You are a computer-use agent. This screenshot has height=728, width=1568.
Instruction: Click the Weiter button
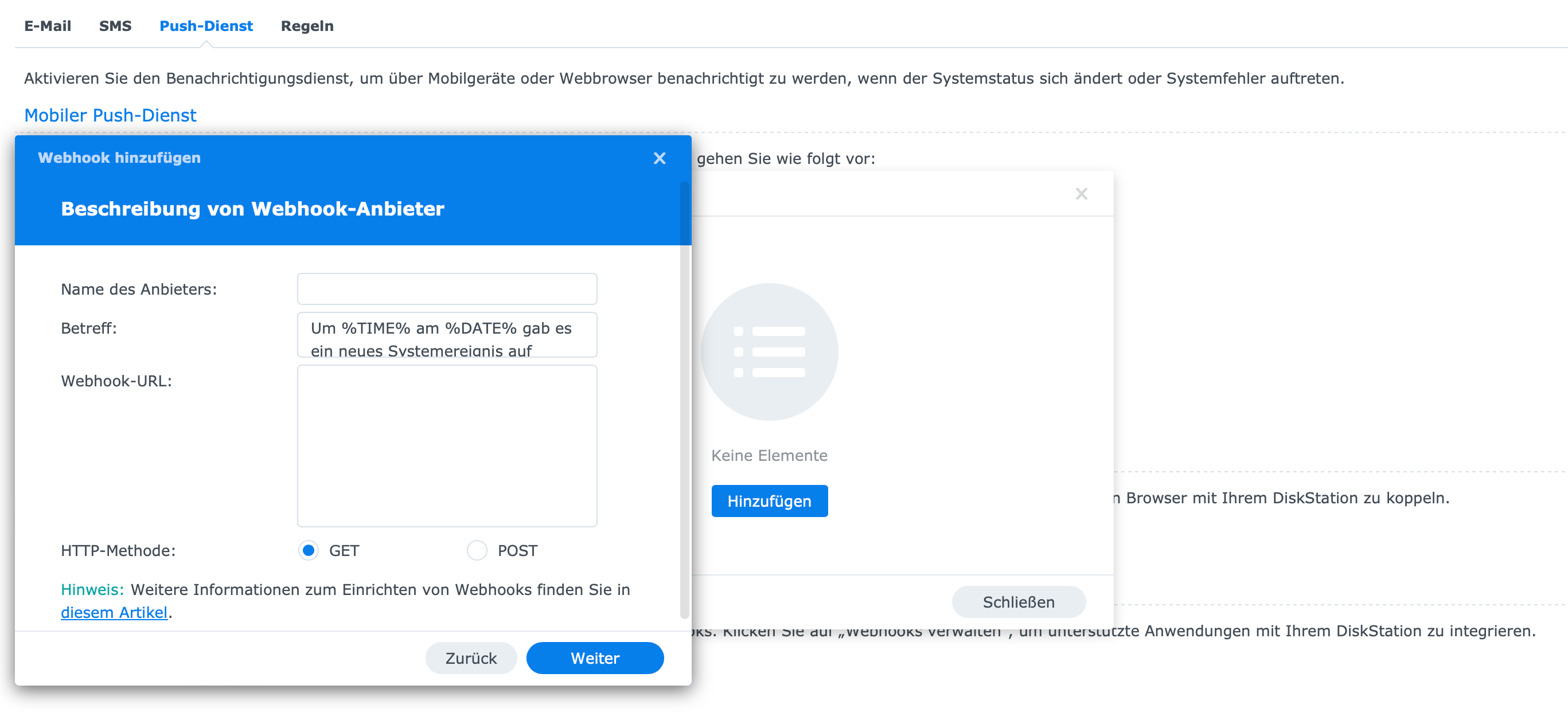click(x=594, y=658)
